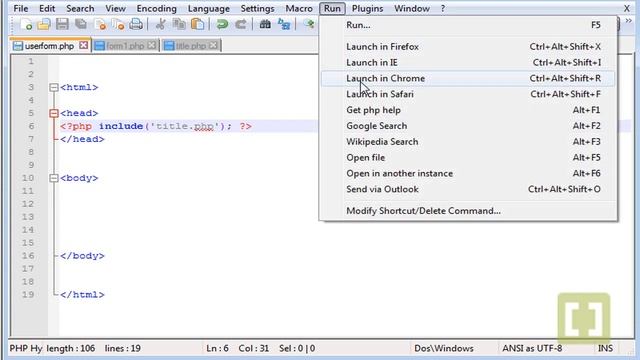Open the ? help menu
This screenshot has height=360, width=640.
[x=443, y=8]
